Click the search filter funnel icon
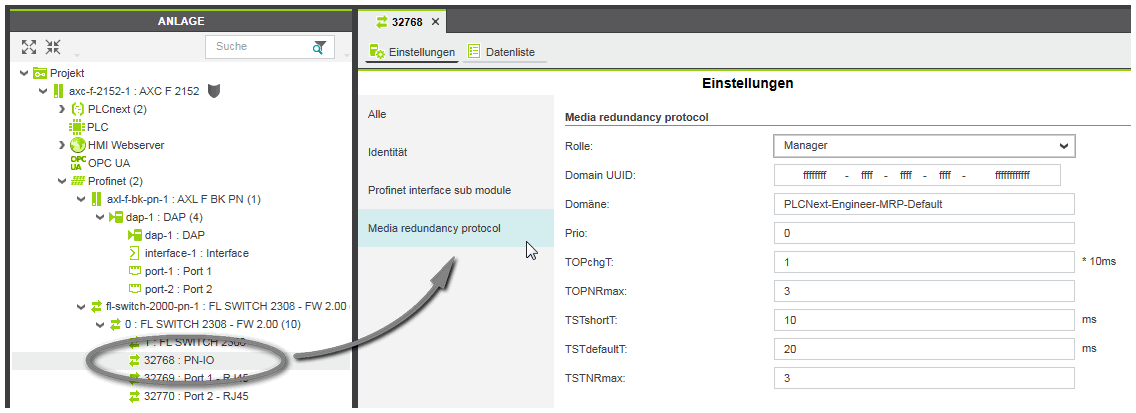Viewport: 1136px width, 413px height. [x=319, y=47]
